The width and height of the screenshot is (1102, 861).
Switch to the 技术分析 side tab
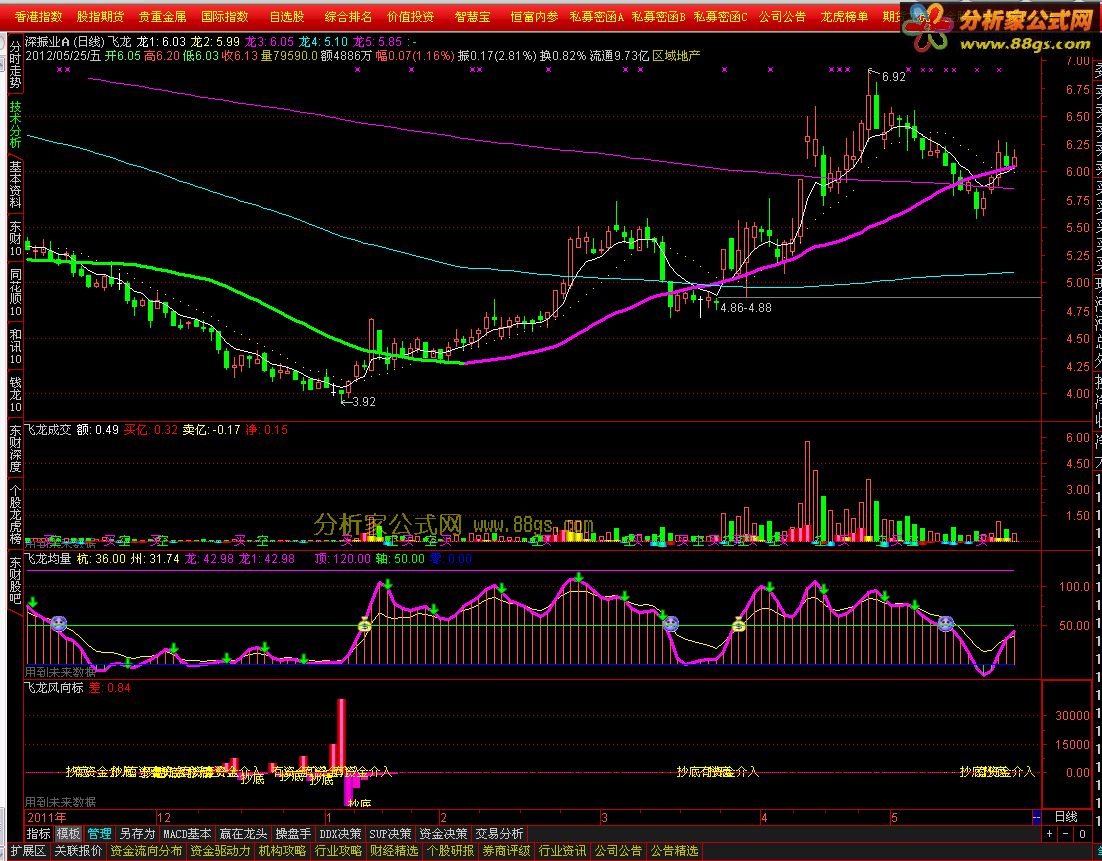(x=15, y=124)
